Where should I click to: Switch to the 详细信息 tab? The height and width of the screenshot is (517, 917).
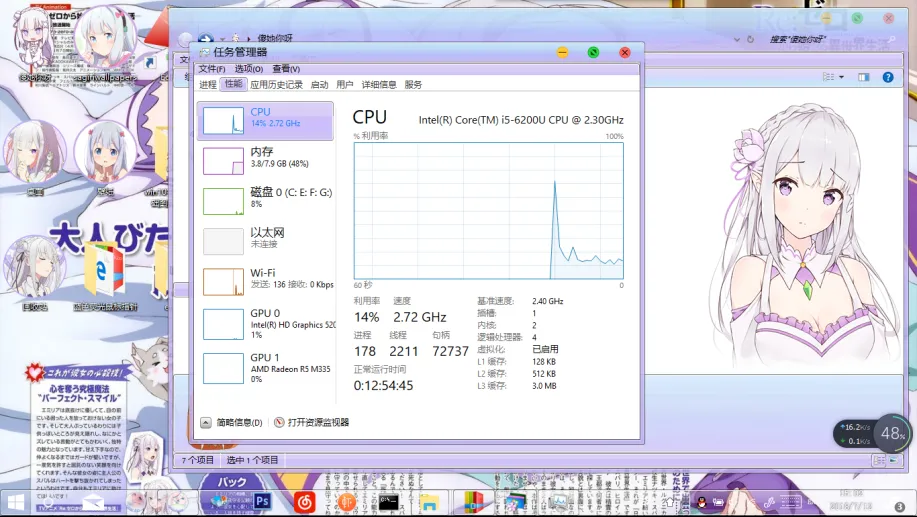click(379, 85)
